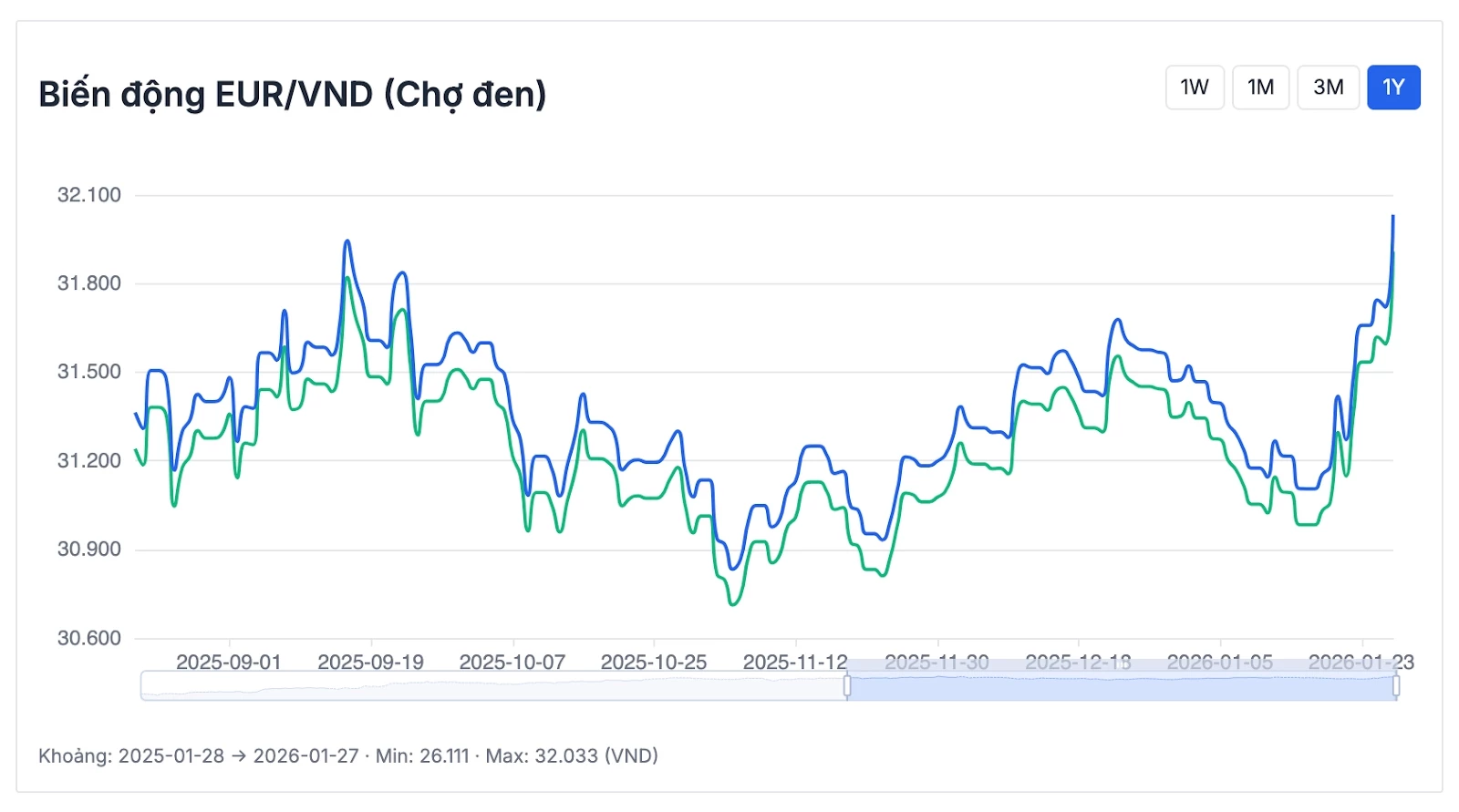Image resolution: width=1459 pixels, height=812 pixels.
Task: Click the left handle of range slider
Action: click(847, 685)
